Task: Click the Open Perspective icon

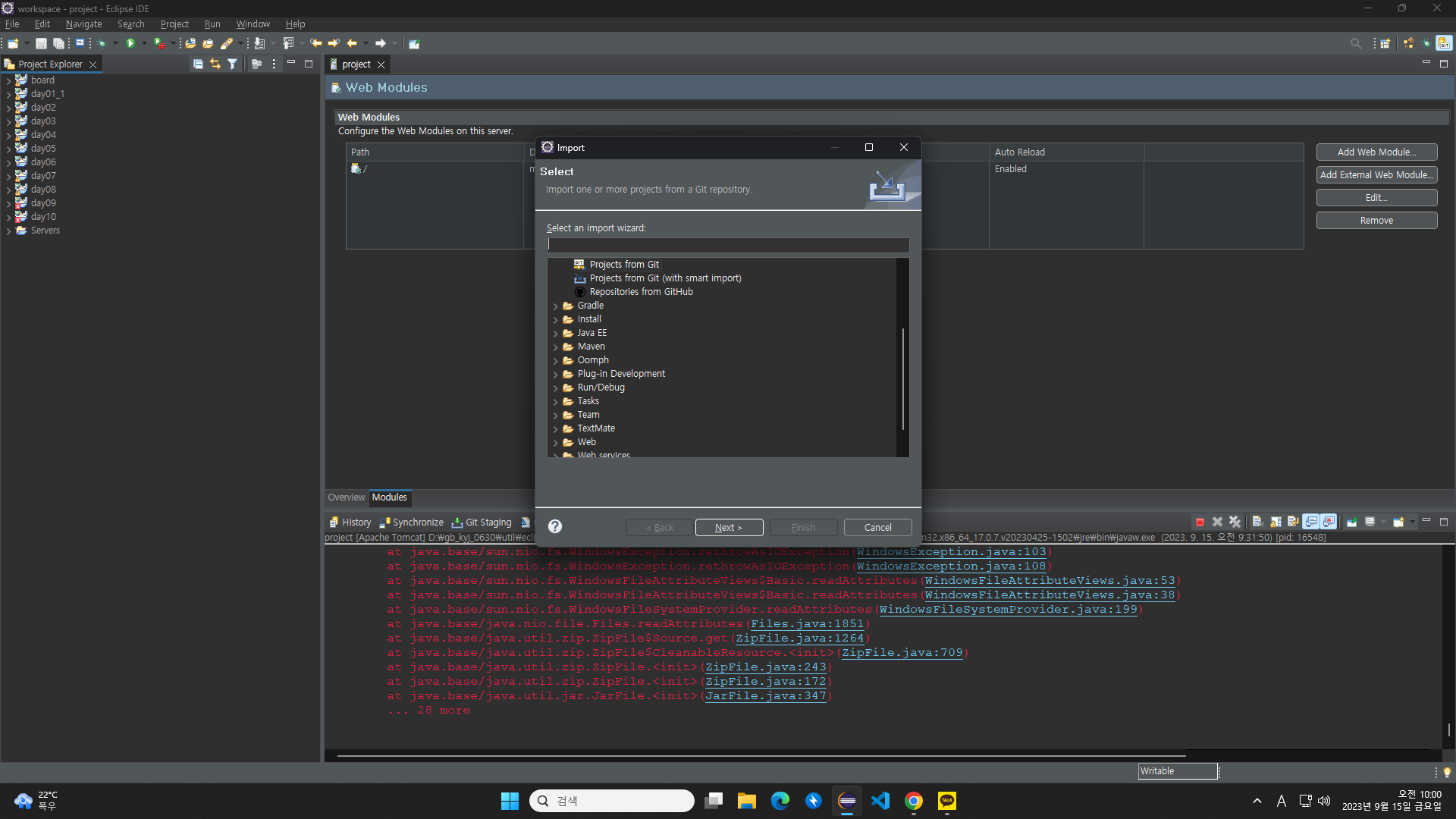Action: 1385,43
